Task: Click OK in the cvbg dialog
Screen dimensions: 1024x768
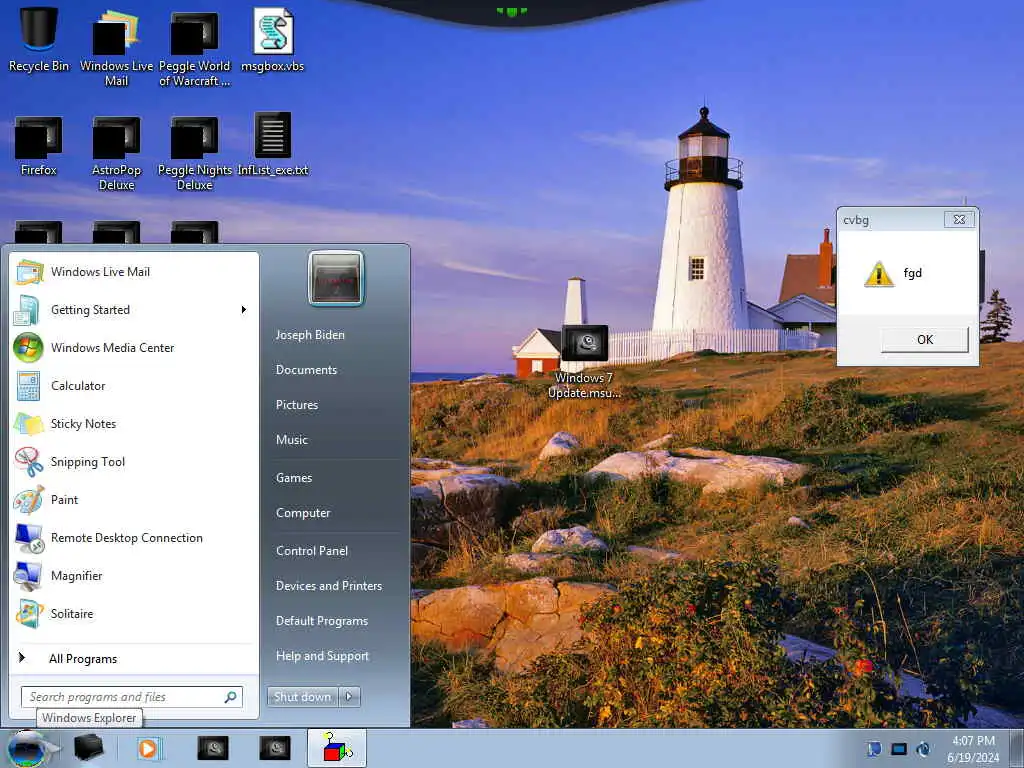Action: click(925, 340)
